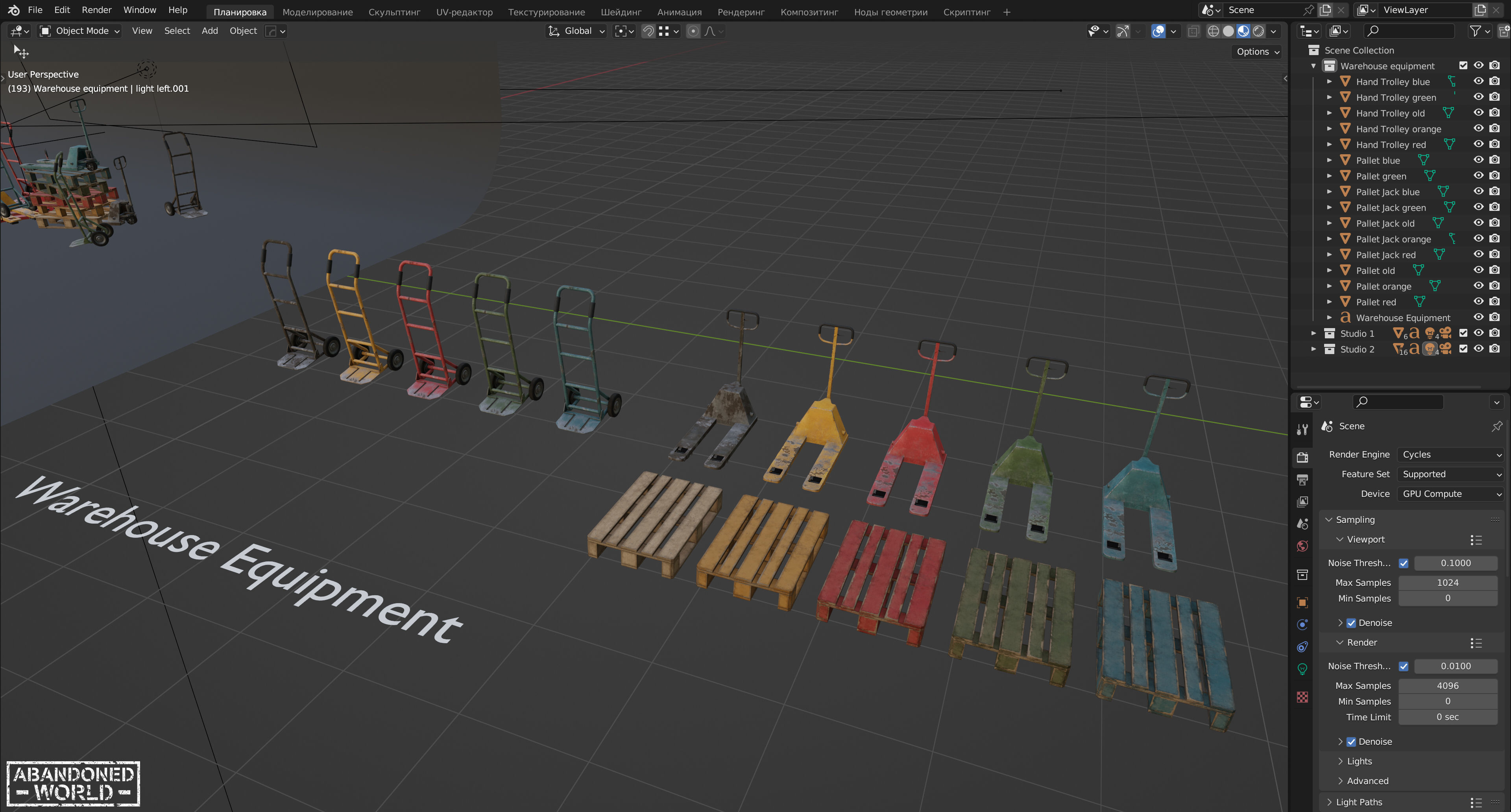This screenshot has width=1511, height=812.
Task: Open the Object Data properties tab
Action: coord(1302,669)
